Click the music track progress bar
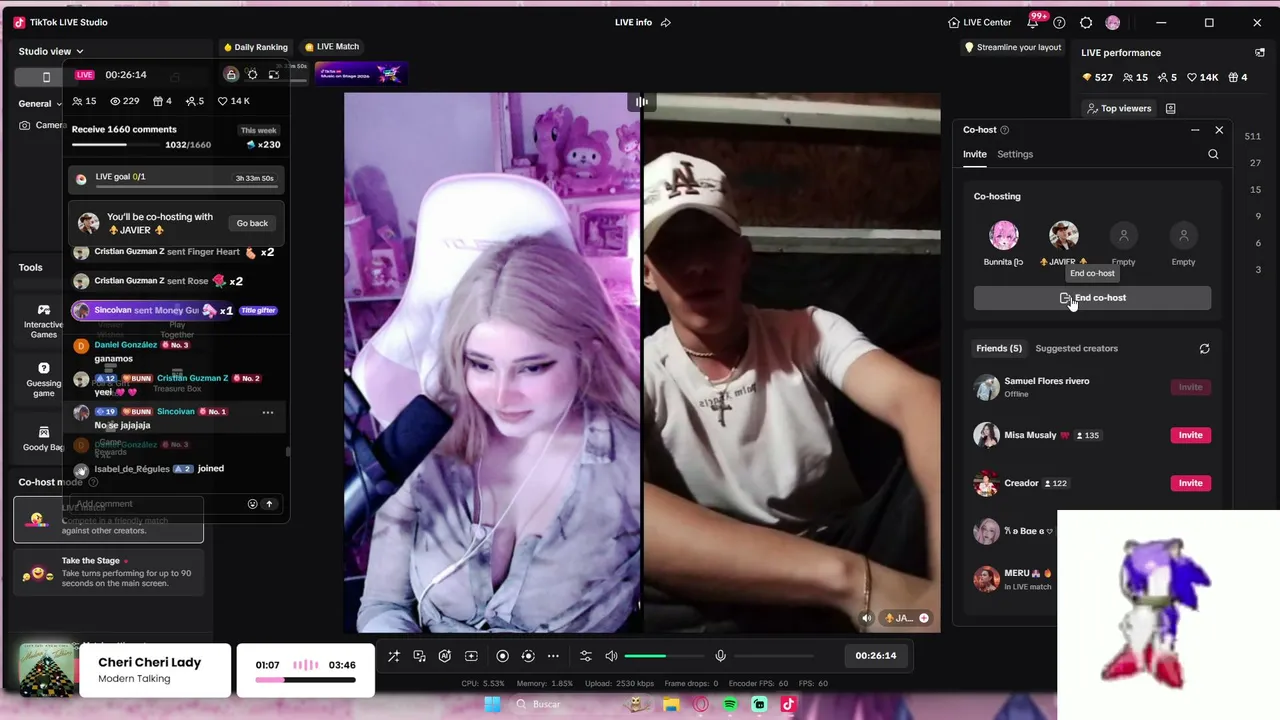The height and width of the screenshot is (720, 1280). click(x=305, y=680)
